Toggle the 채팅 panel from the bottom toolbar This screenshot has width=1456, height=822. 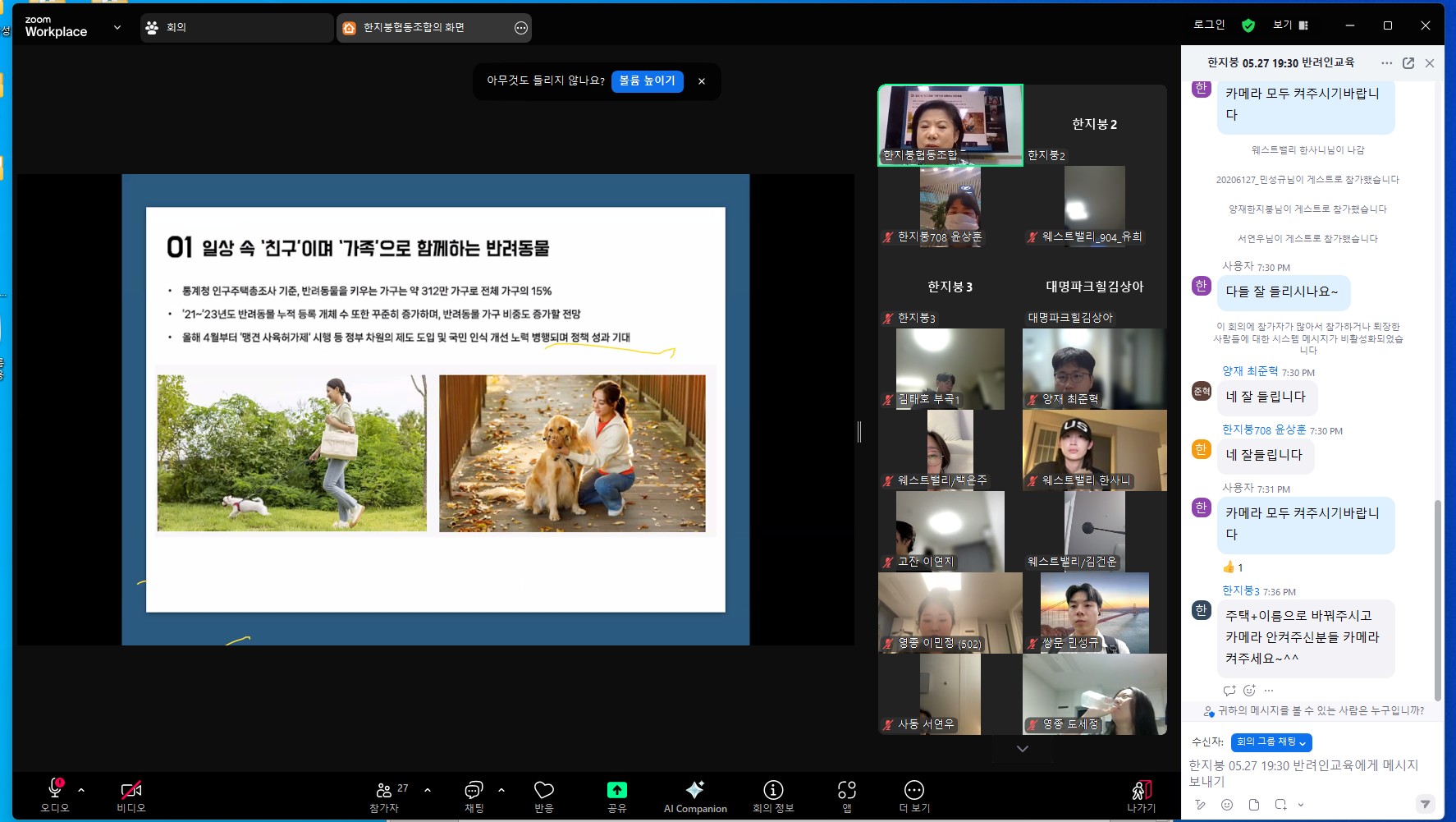click(474, 790)
